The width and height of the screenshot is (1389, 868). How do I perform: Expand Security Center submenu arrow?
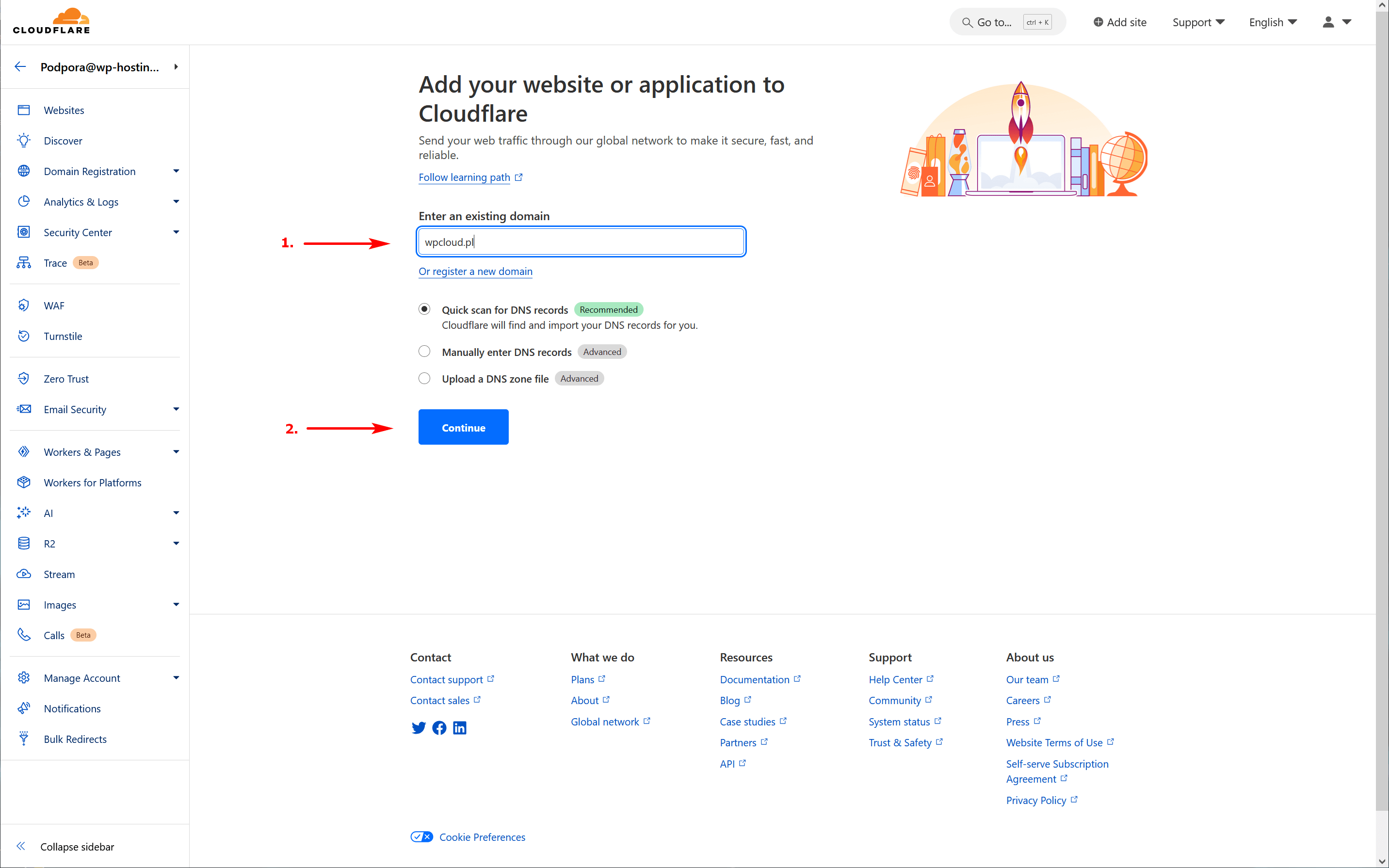tap(176, 231)
